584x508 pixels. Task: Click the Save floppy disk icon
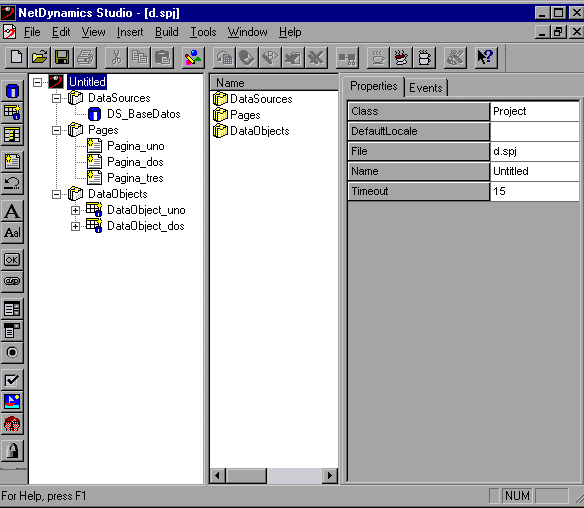(62, 58)
